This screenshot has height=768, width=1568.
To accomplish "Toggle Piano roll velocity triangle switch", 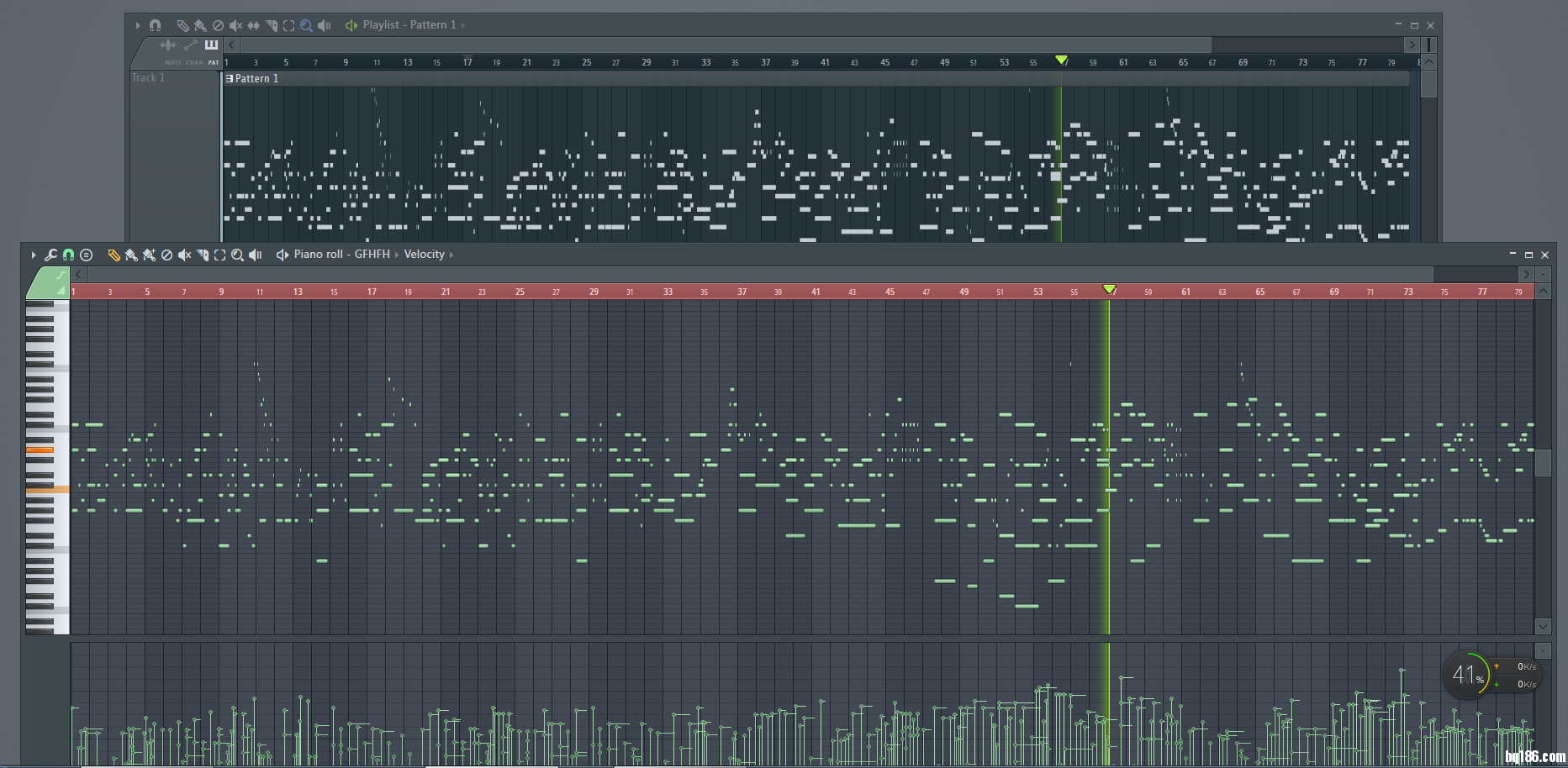I will coord(61,290).
